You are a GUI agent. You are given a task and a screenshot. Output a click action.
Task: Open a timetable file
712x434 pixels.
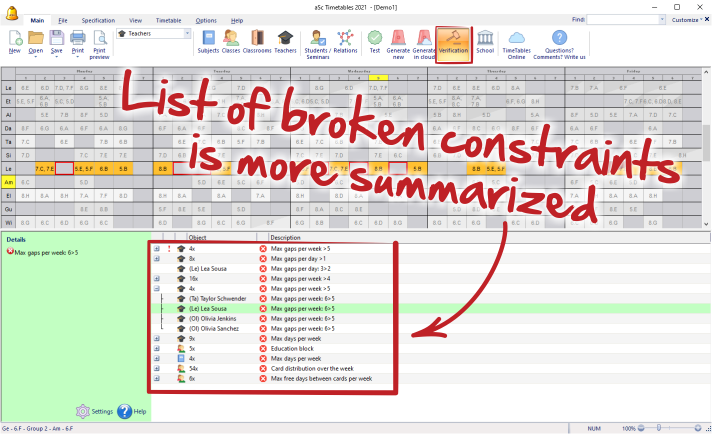click(x=35, y=43)
